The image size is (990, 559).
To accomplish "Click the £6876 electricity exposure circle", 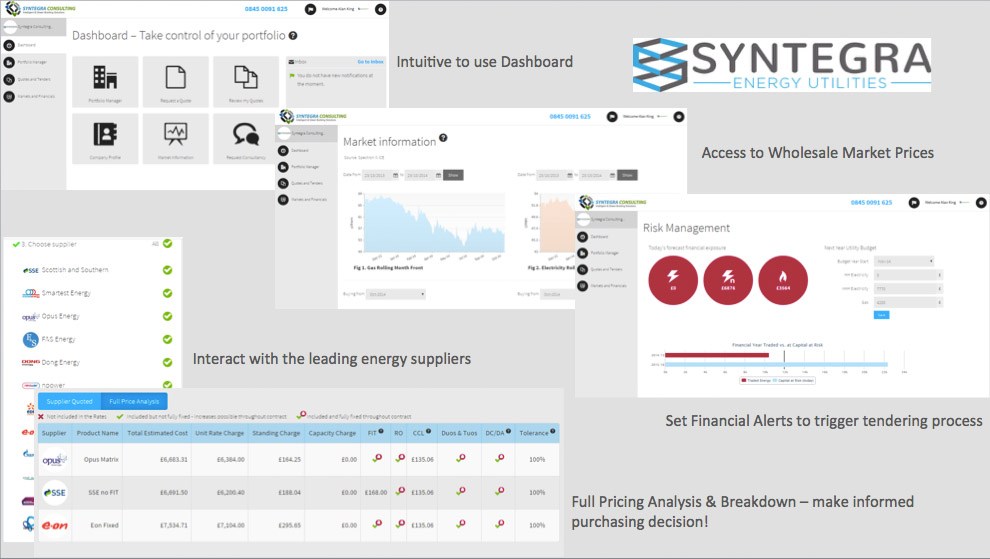I will (x=728, y=280).
